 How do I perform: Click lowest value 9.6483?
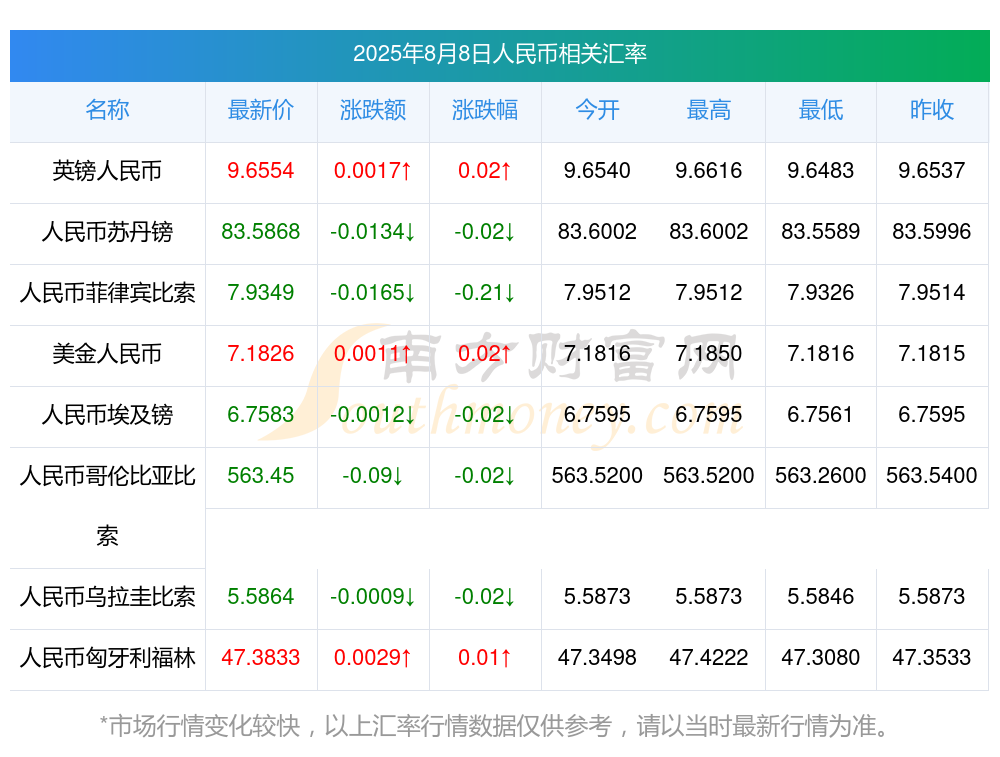[821, 170]
